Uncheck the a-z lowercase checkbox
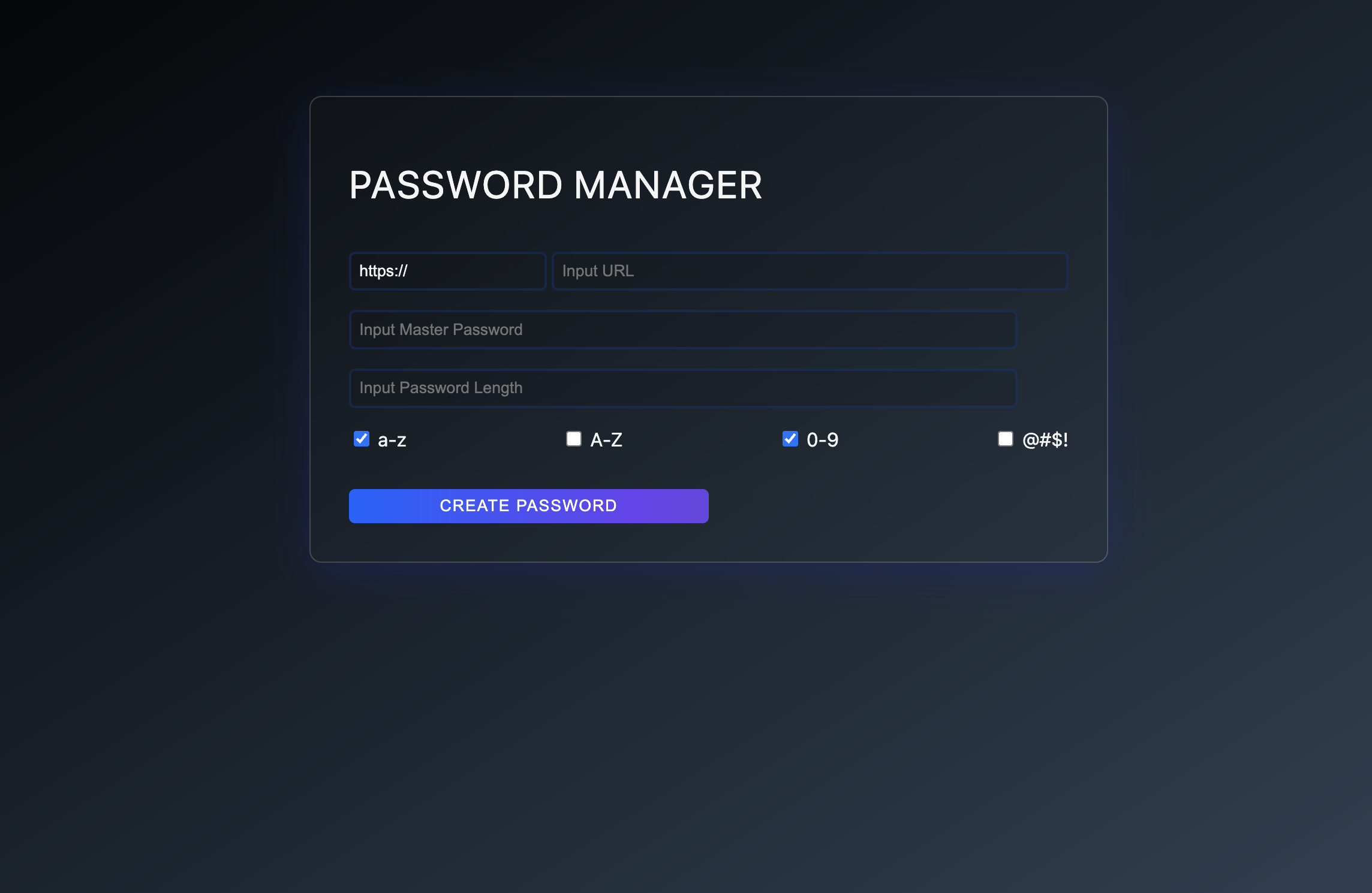The image size is (1372, 893). 361,439
